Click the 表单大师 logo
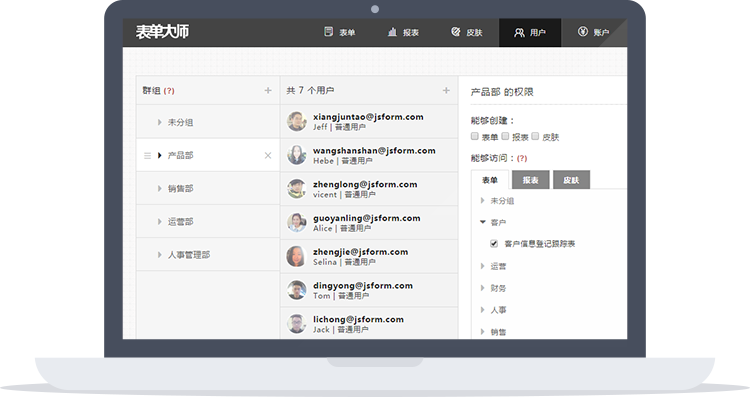Image resolution: width=750 pixels, height=397 pixels. pyautogui.click(x=162, y=32)
